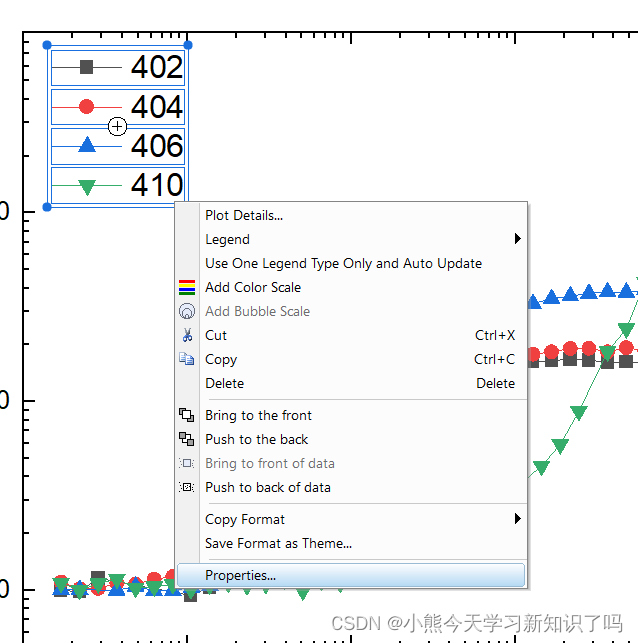Click the 404 legend entry text

coord(157,107)
